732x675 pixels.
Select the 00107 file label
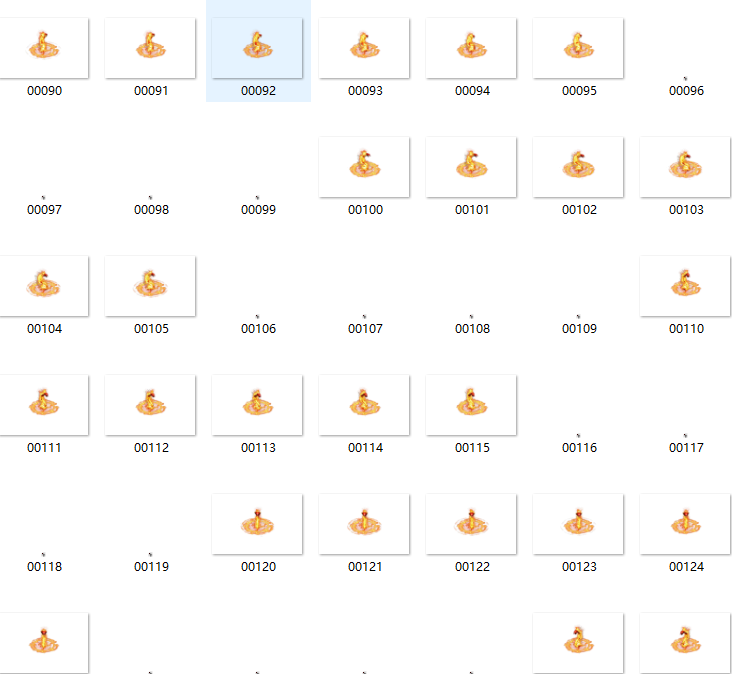365,329
